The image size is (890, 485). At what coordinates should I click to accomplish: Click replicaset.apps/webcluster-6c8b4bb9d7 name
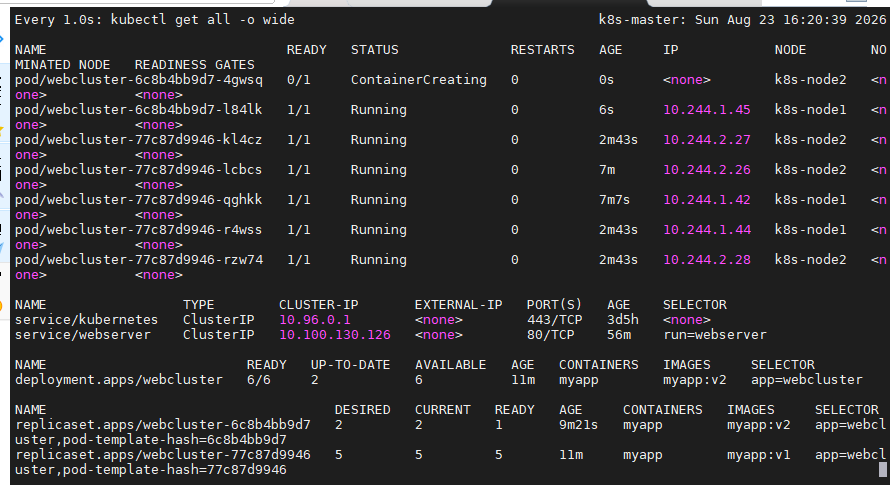(163, 425)
